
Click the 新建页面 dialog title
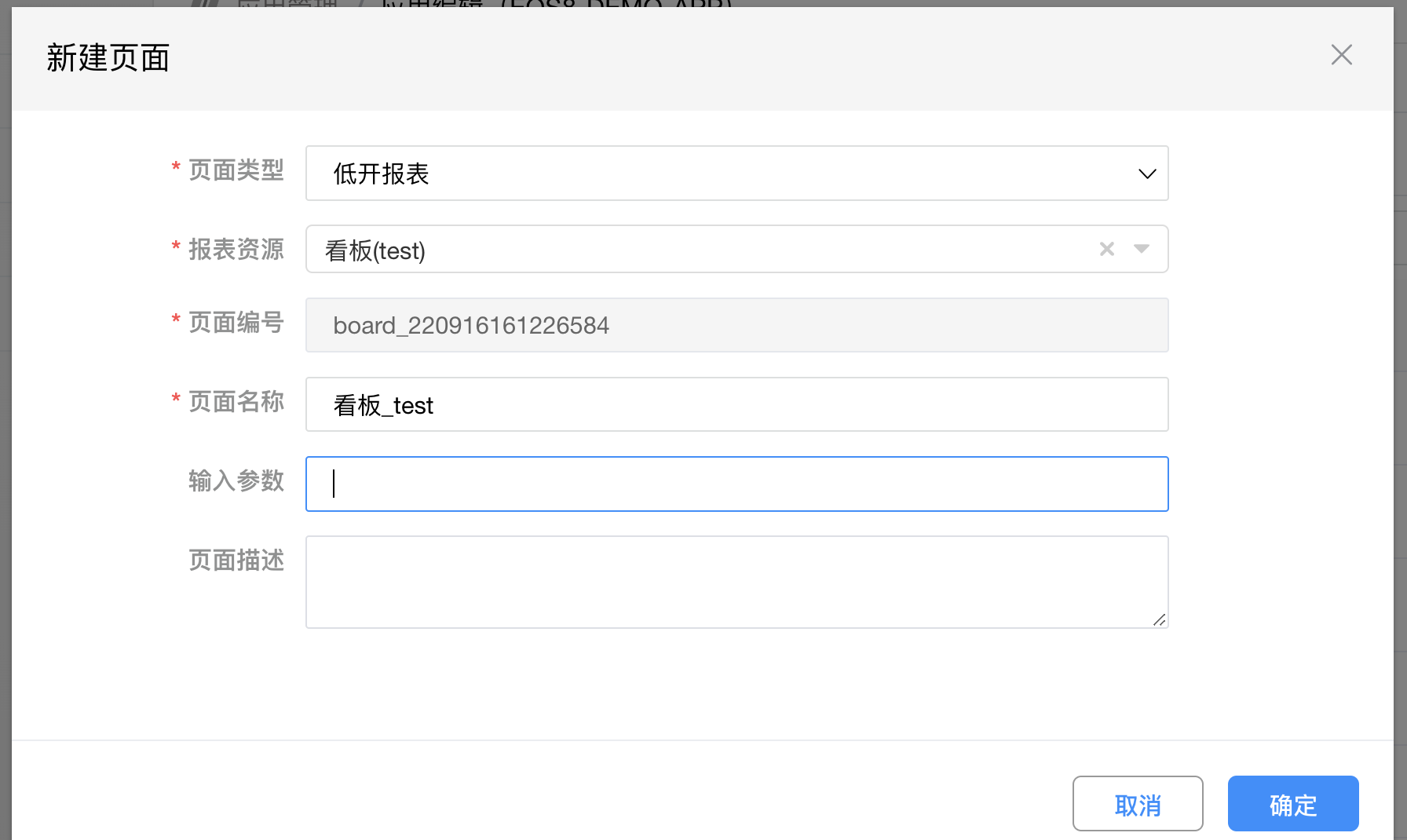108,58
